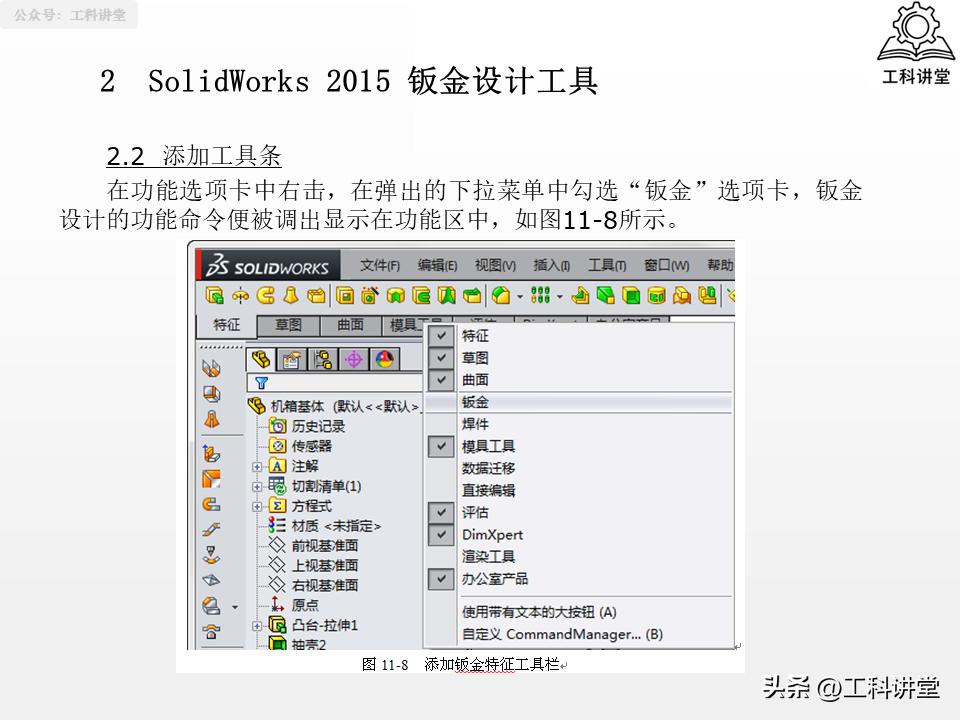This screenshot has height=720, width=960.
Task: Open the ConfigurationManager tab icon
Action: point(323,359)
